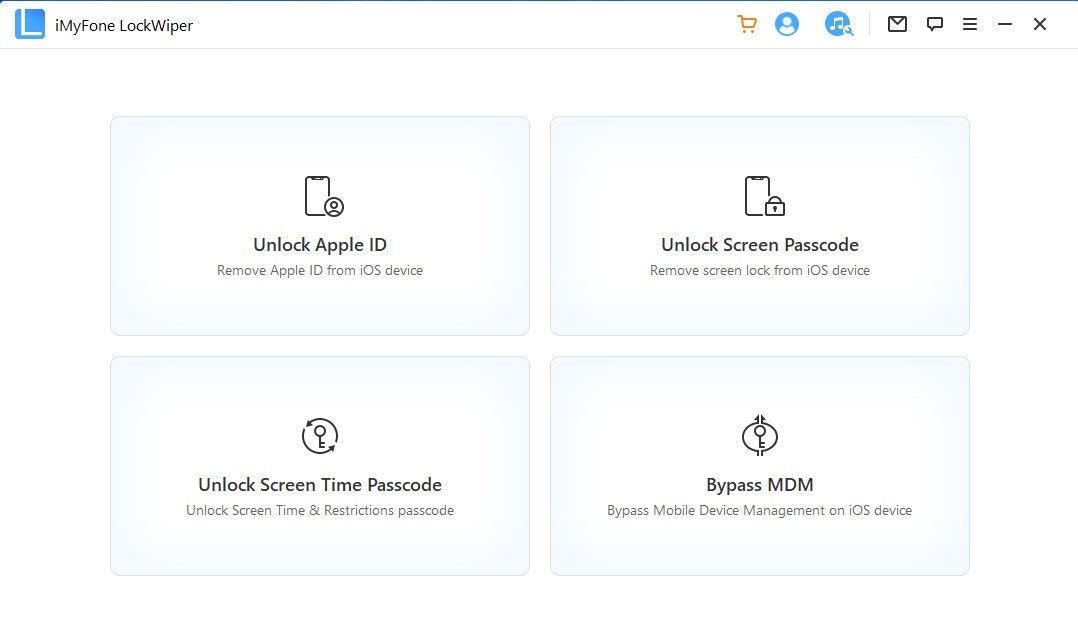The height and width of the screenshot is (641, 1078).
Task: Select the Unlock Apple ID heading
Action: coord(320,245)
